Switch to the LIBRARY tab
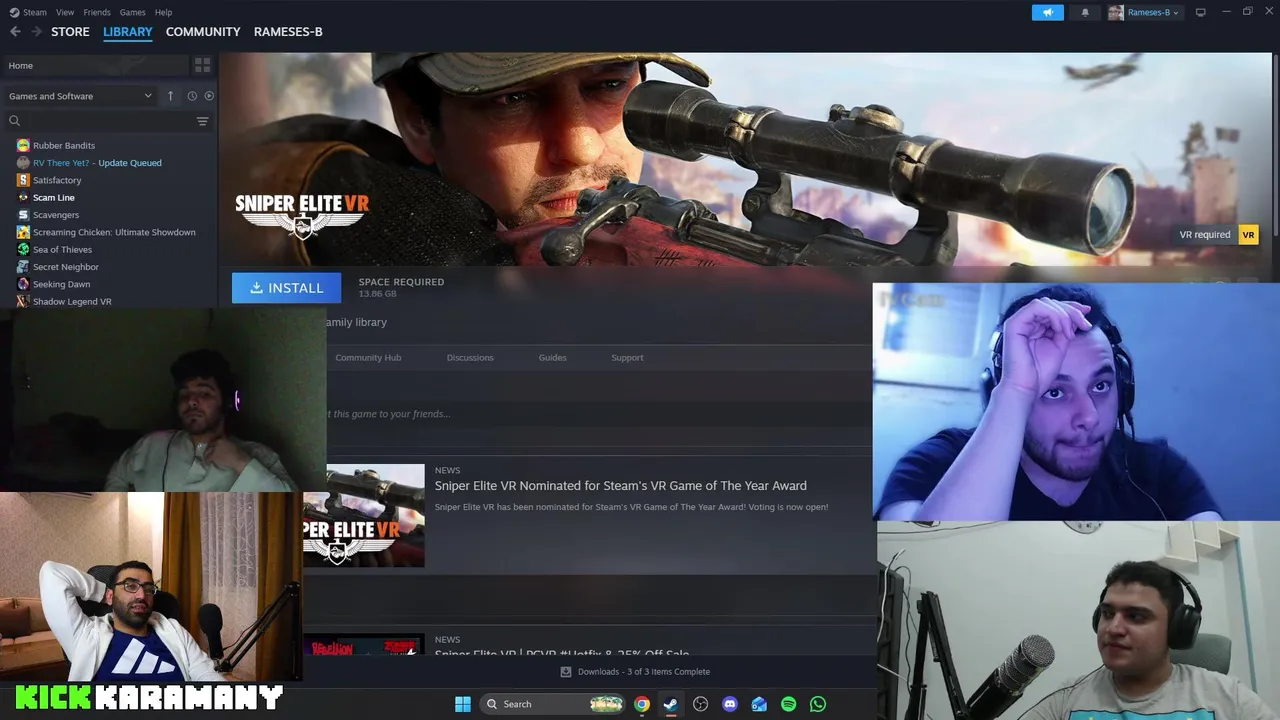Image resolution: width=1280 pixels, height=720 pixels. [128, 32]
